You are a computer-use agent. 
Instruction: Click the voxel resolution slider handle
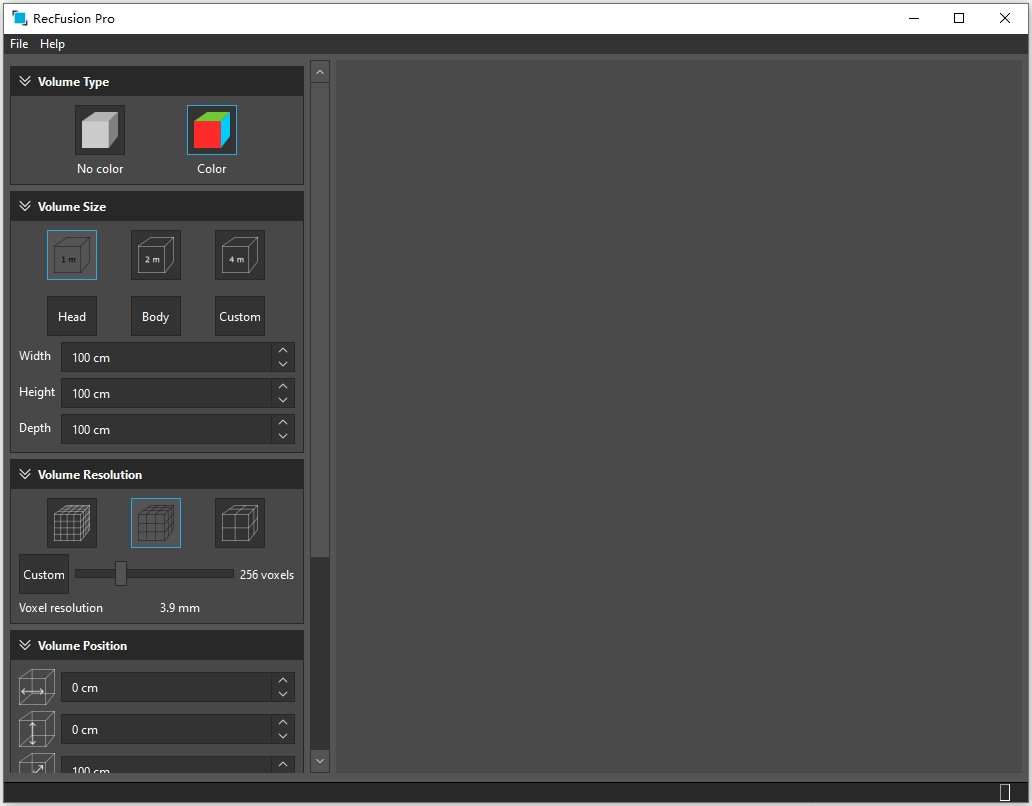(120, 574)
